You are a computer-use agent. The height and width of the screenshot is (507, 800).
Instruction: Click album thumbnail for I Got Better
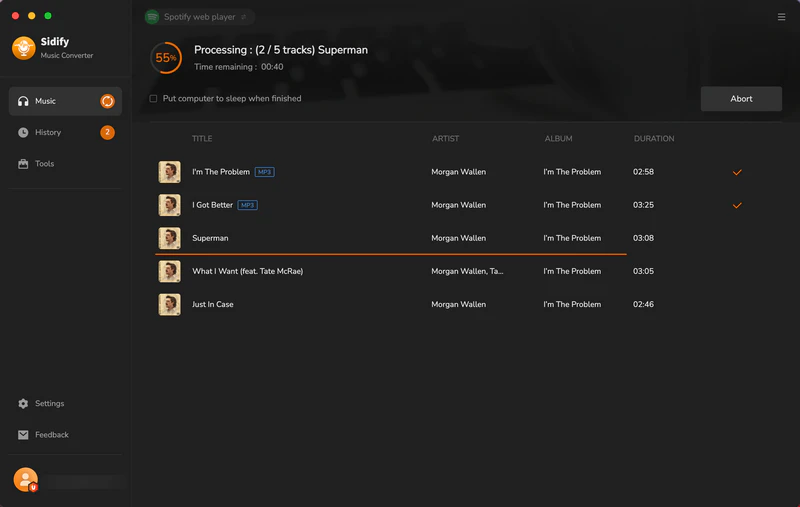coord(169,205)
